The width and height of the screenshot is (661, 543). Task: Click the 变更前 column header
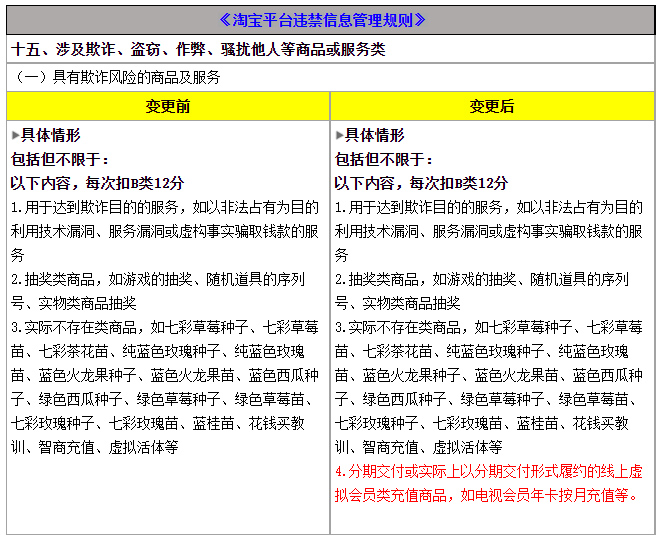168,106
